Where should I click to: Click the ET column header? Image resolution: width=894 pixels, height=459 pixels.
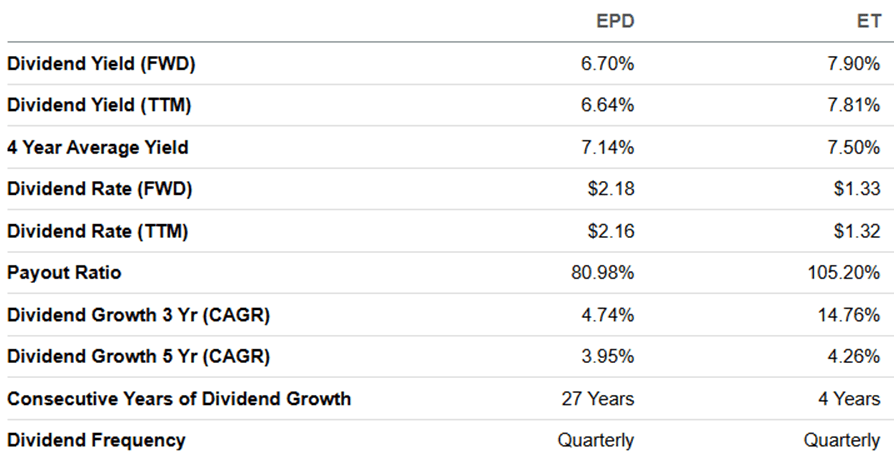[869, 20]
